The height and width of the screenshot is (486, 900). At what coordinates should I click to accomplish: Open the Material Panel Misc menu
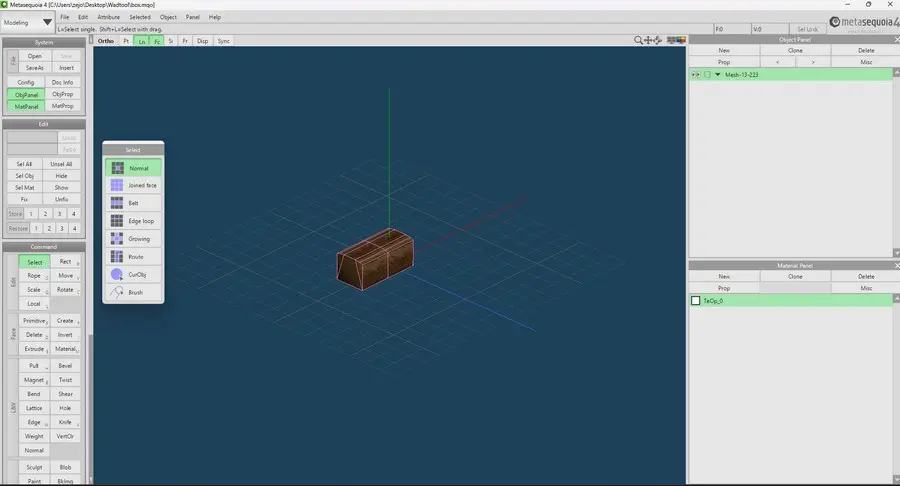[866, 288]
